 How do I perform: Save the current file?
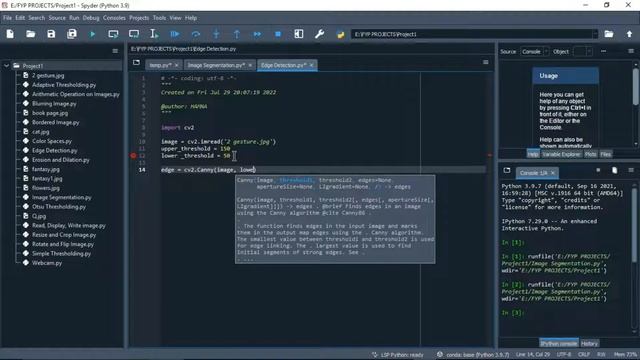[x=51, y=34]
